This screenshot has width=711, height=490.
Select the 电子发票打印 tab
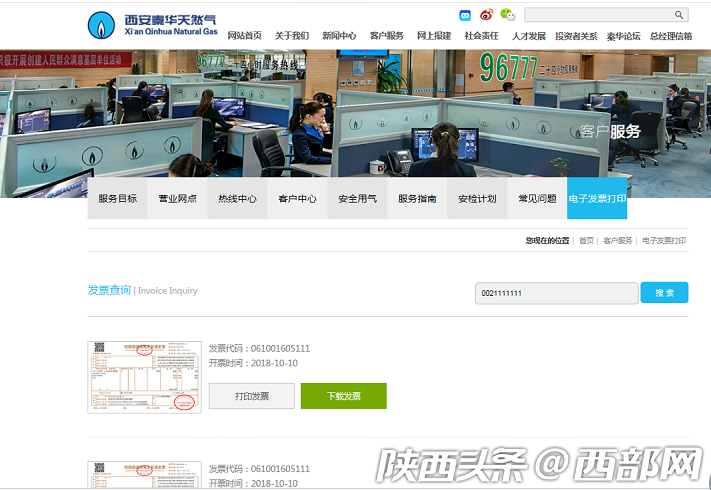pyautogui.click(x=597, y=198)
